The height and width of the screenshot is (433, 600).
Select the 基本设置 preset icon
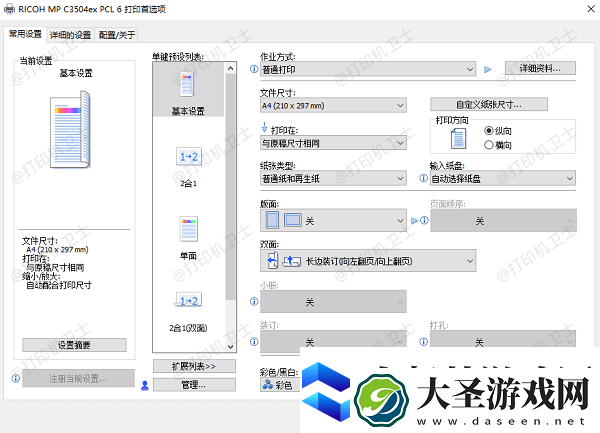(188, 84)
